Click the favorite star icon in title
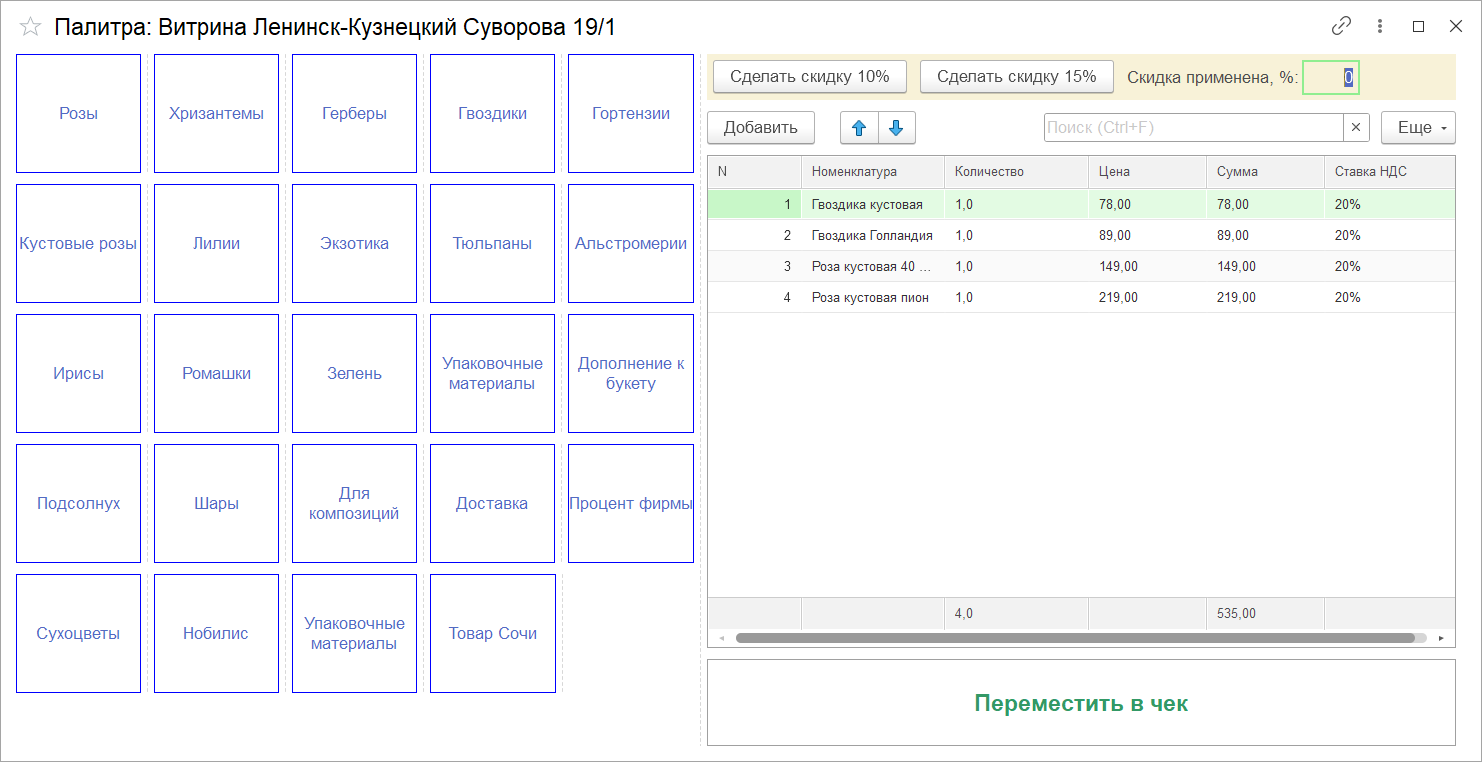Viewport: 1482px width, 762px height. (x=31, y=27)
